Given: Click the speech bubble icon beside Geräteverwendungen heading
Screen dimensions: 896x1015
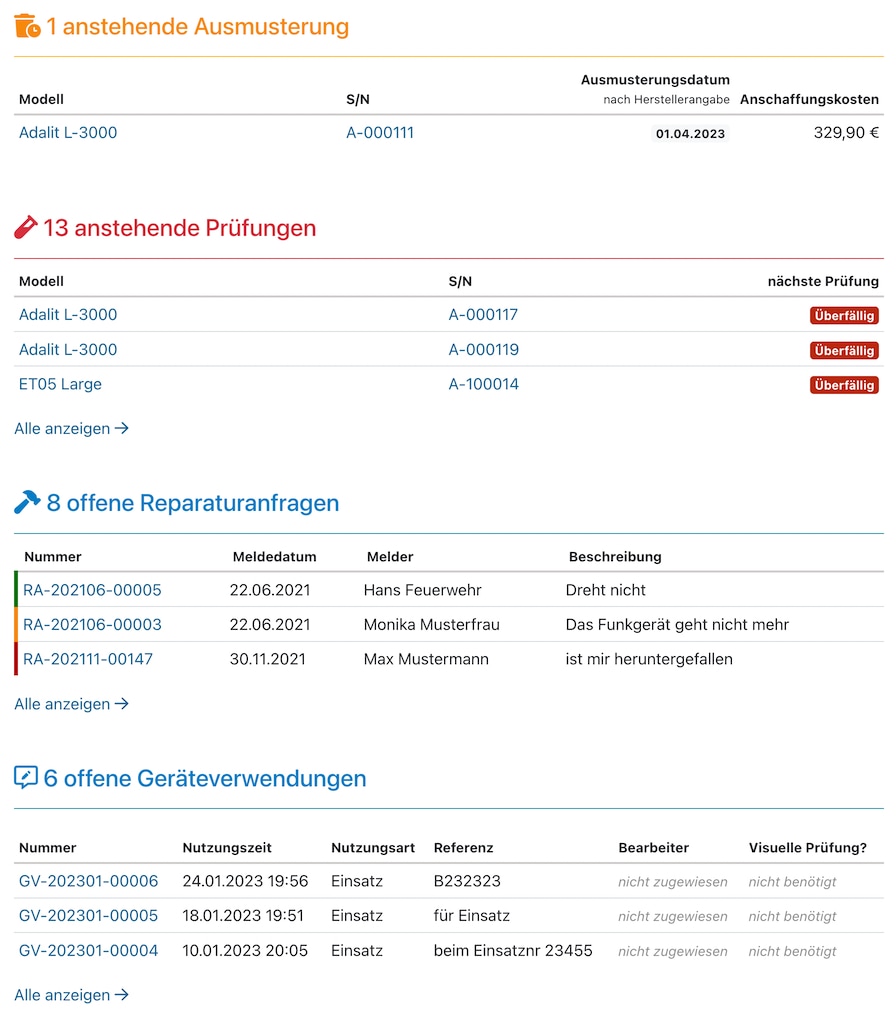Looking at the screenshot, I should click(x=26, y=778).
